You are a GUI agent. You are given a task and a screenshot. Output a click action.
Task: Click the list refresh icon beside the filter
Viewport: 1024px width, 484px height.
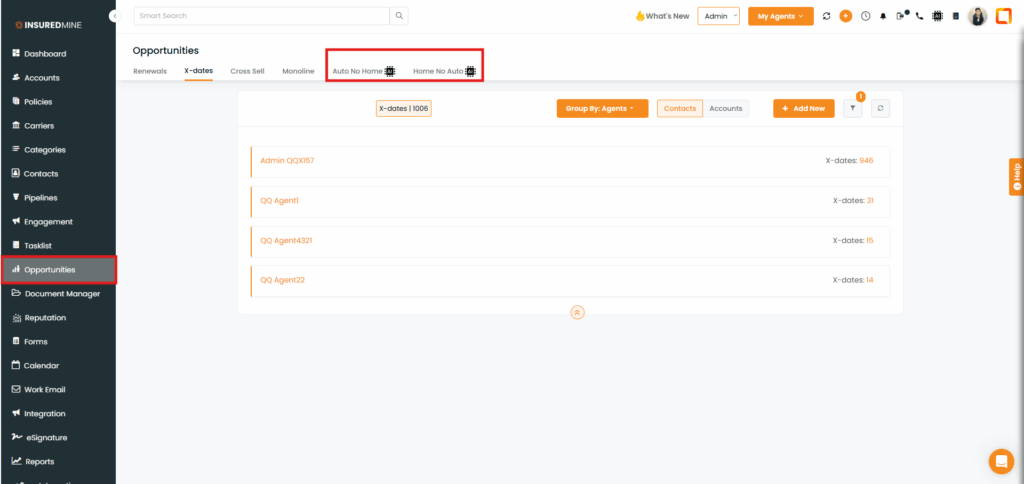coord(880,108)
